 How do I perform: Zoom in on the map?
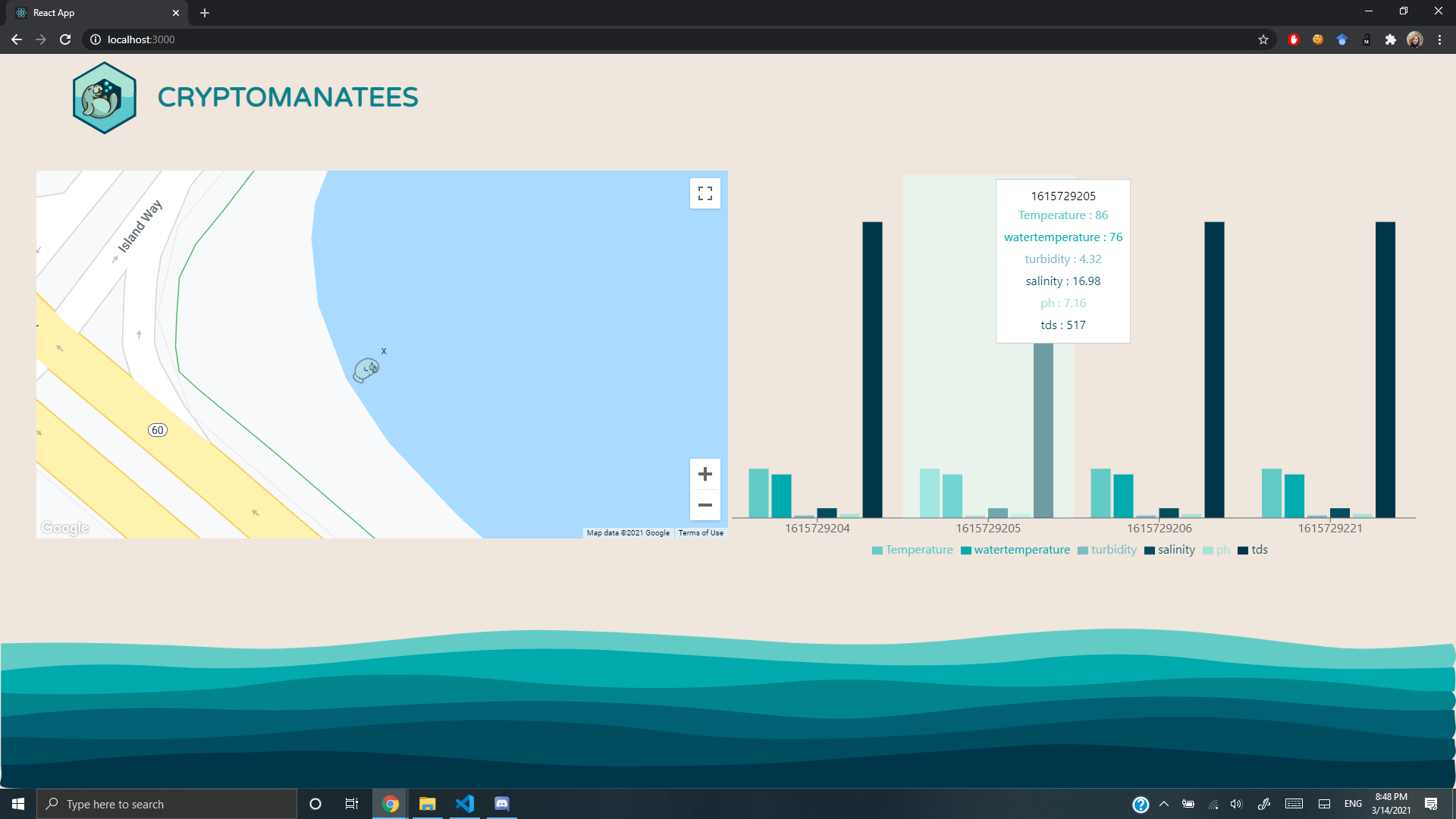(704, 474)
